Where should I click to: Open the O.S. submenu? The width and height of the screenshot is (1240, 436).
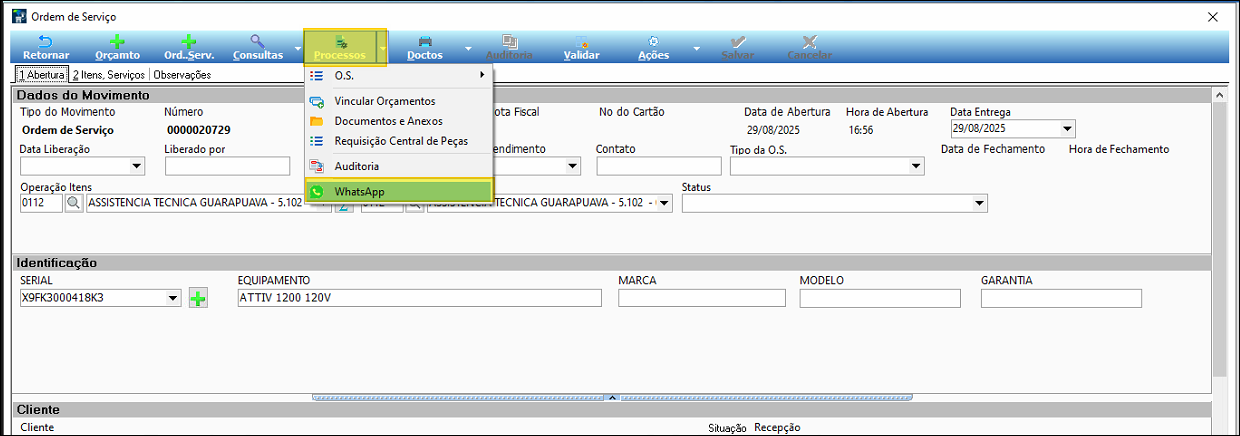(399, 75)
